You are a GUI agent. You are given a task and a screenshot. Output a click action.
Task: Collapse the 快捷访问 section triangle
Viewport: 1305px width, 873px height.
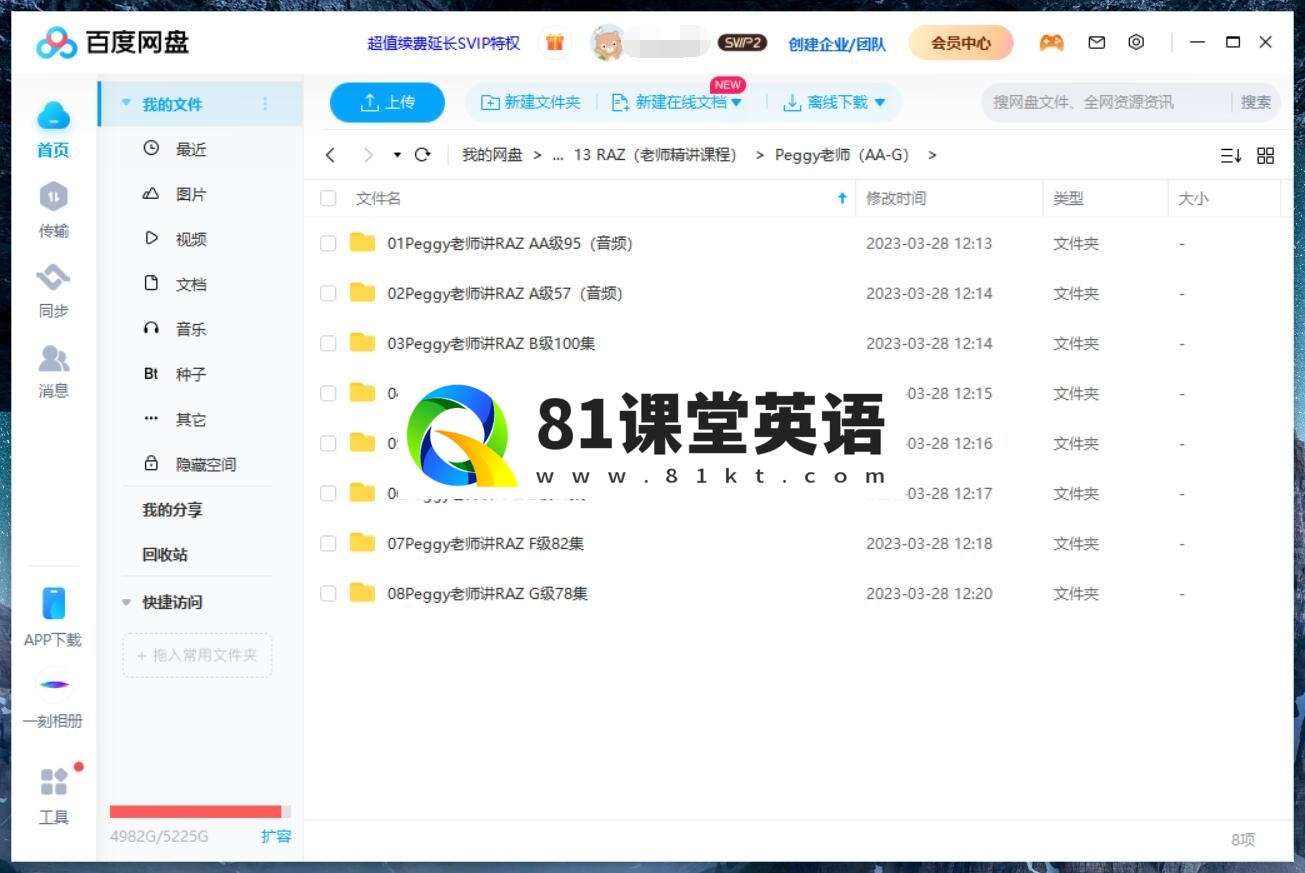click(x=126, y=602)
